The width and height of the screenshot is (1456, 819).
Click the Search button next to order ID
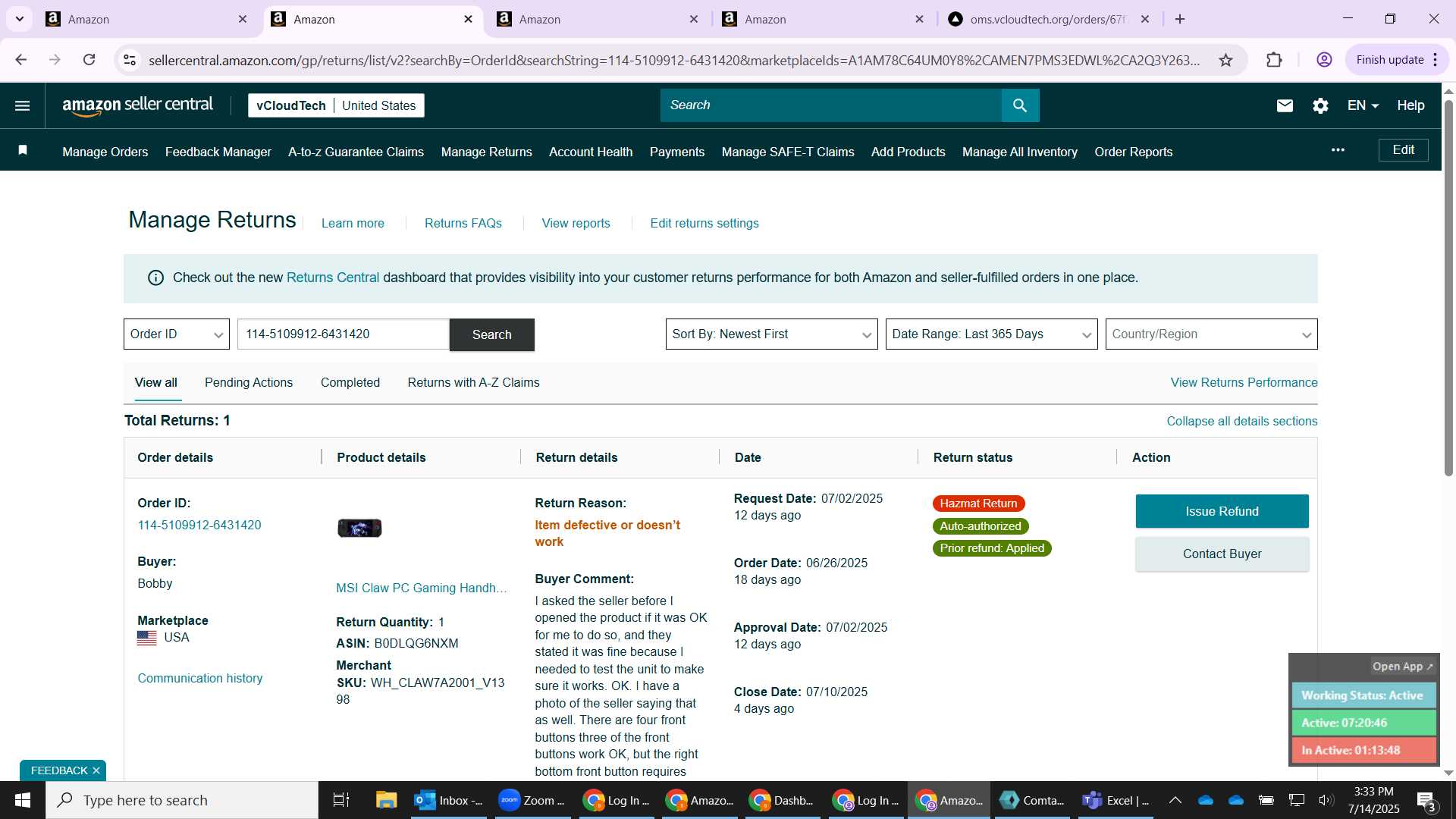491,334
